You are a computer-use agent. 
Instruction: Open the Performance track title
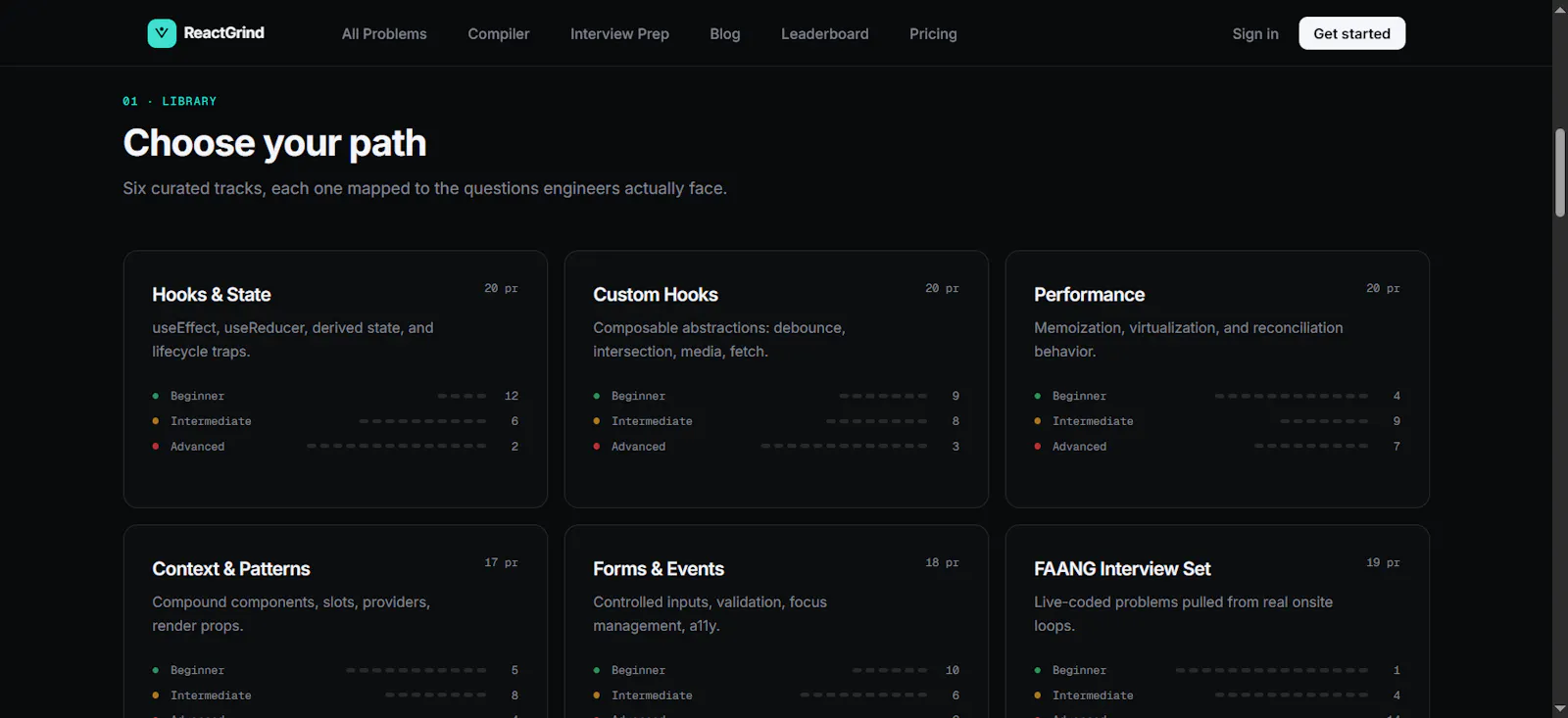pyautogui.click(x=1089, y=295)
